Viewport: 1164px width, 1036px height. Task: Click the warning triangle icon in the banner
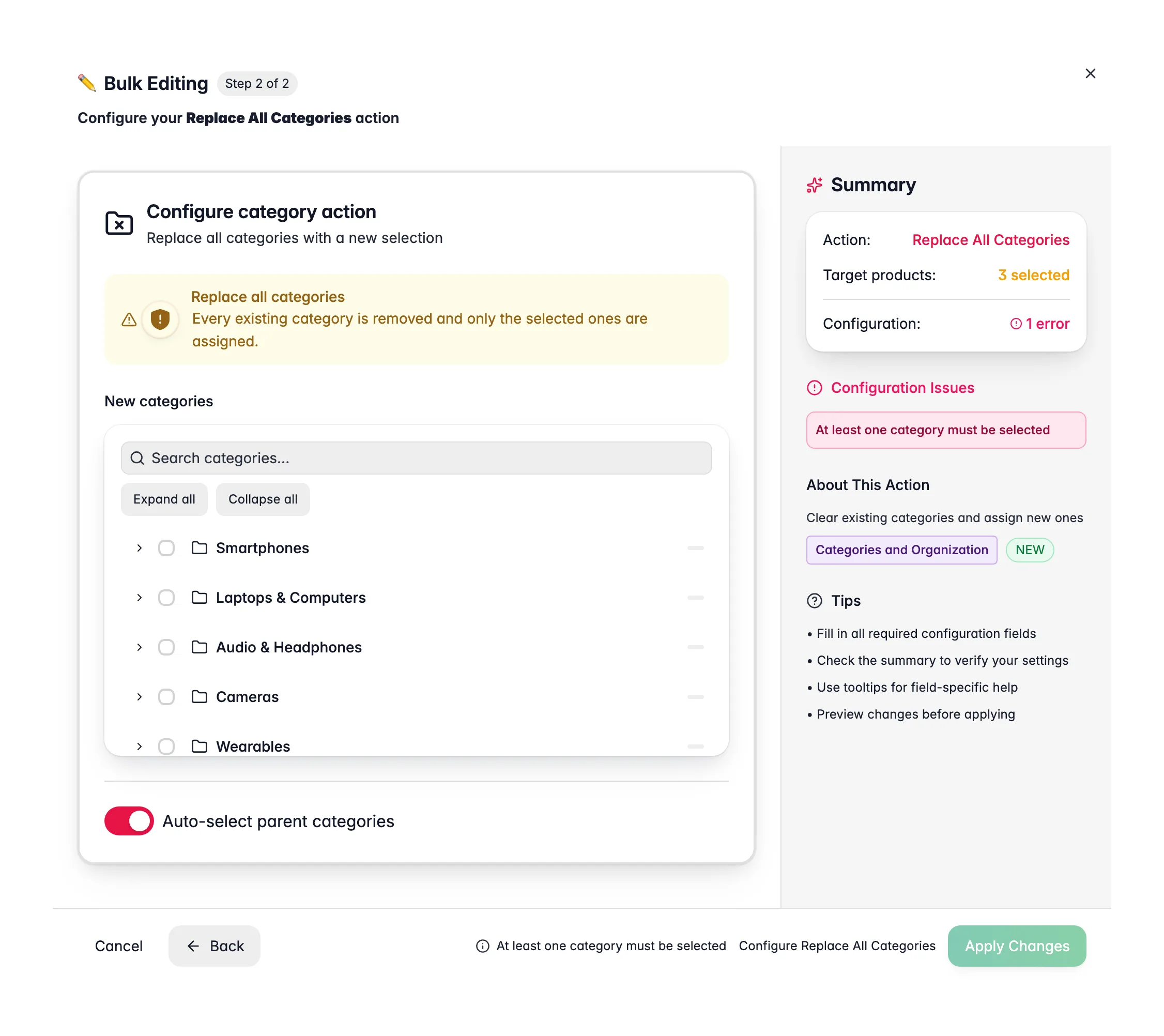[x=129, y=319]
